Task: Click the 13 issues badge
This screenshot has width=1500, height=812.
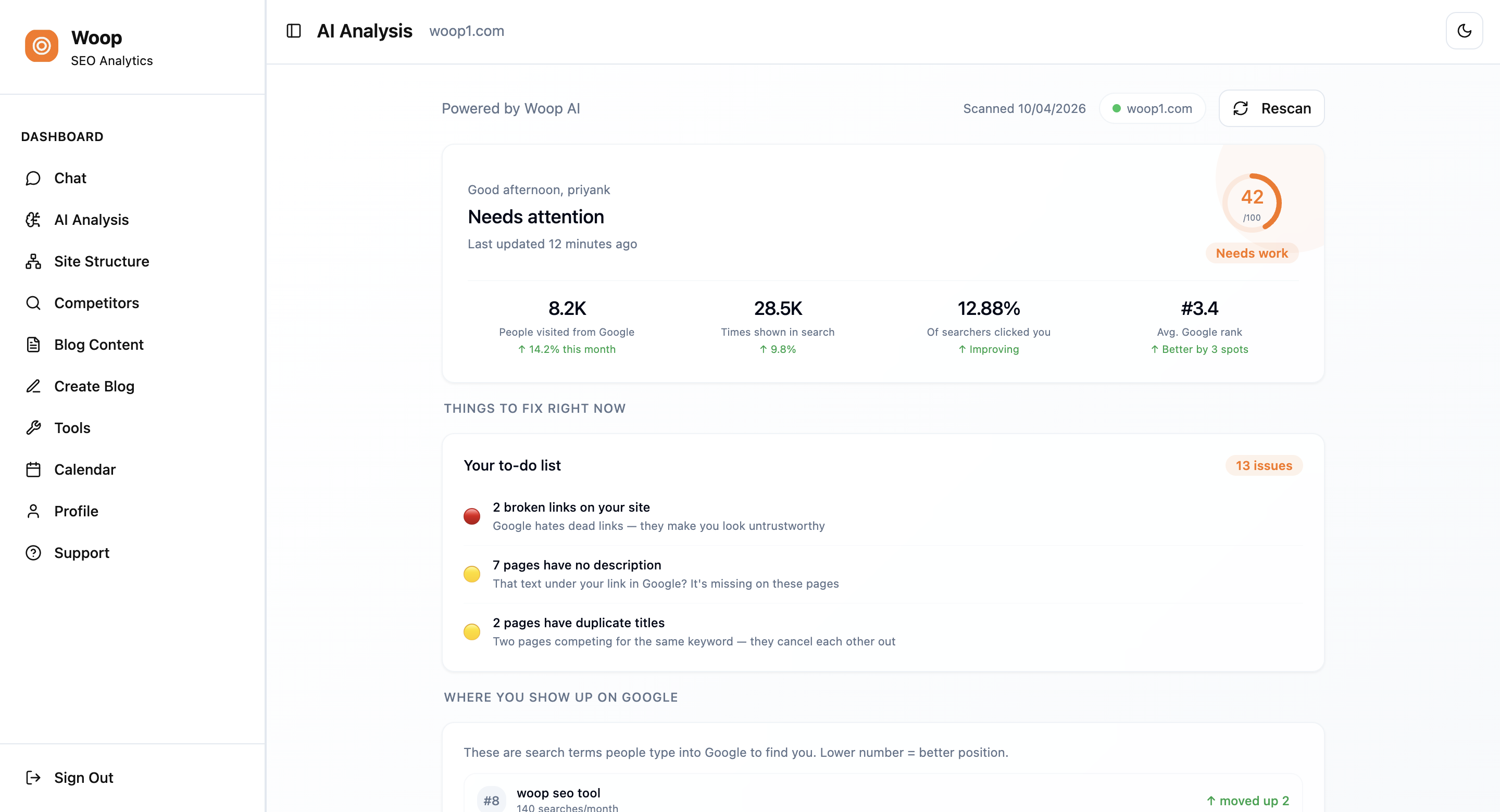Action: [x=1264, y=466]
